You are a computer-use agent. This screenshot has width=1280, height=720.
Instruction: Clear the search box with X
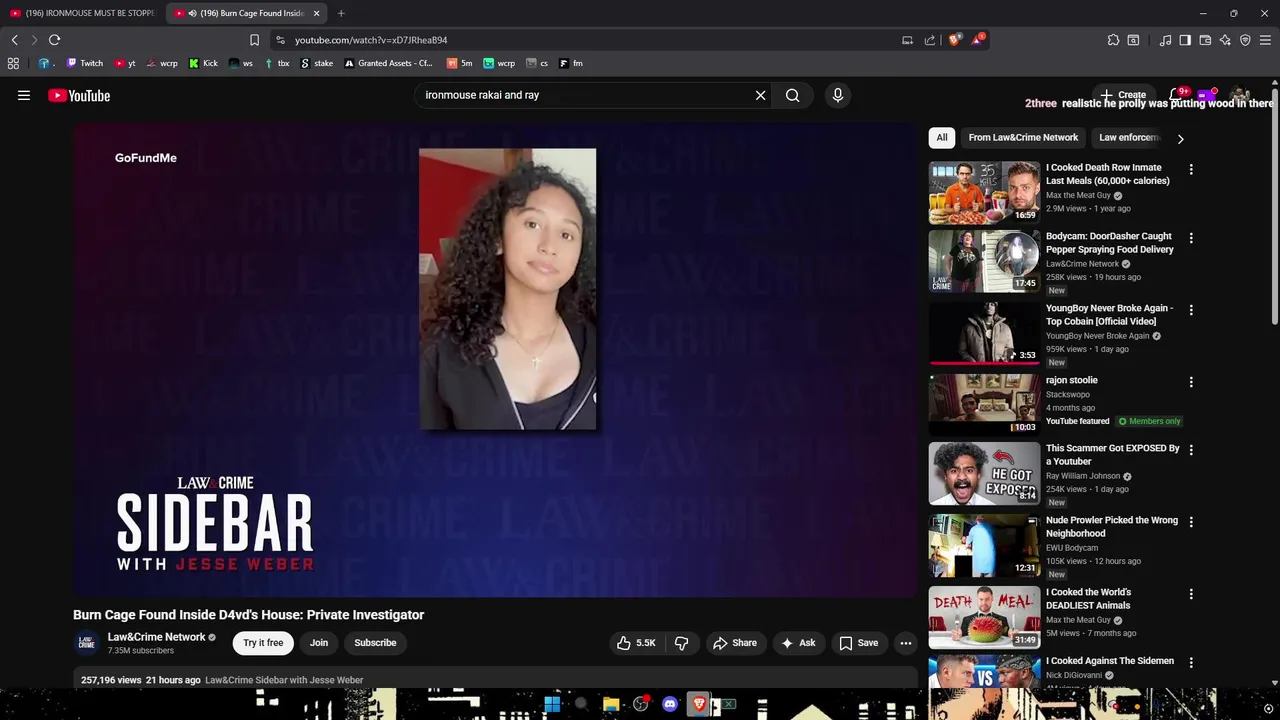tap(760, 95)
